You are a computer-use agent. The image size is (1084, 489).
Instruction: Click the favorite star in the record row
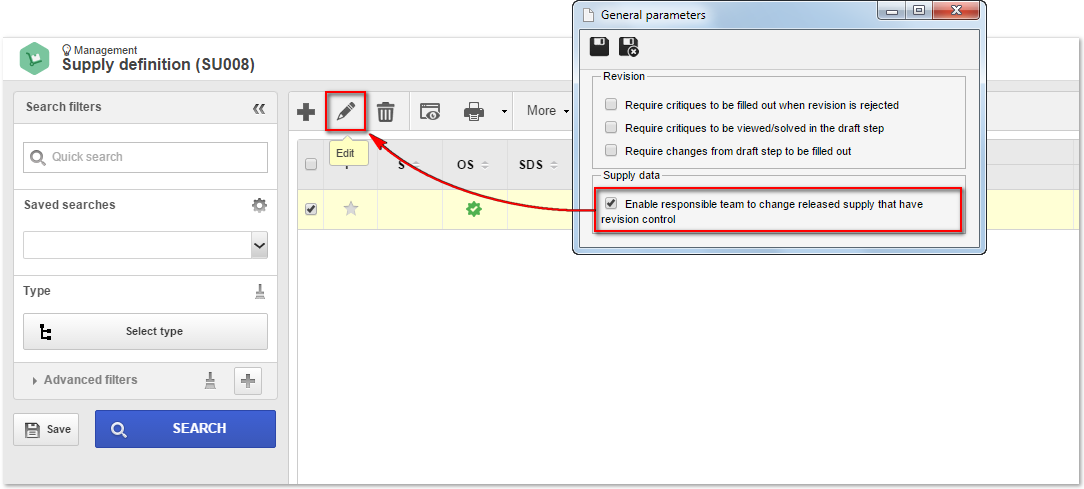tap(351, 210)
